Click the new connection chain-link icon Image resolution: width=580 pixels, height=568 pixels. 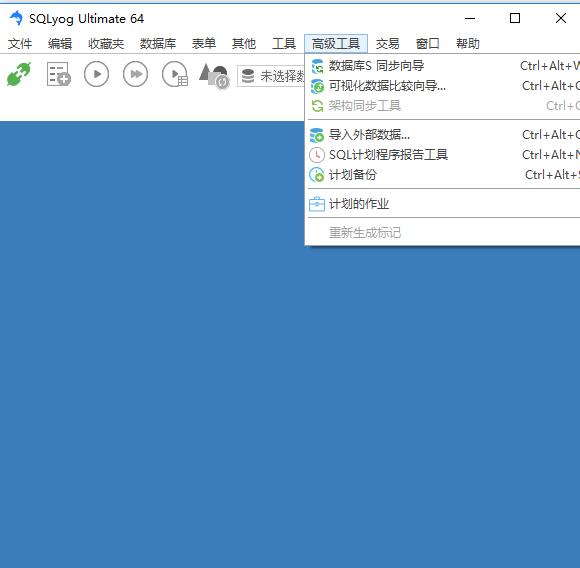[18, 74]
